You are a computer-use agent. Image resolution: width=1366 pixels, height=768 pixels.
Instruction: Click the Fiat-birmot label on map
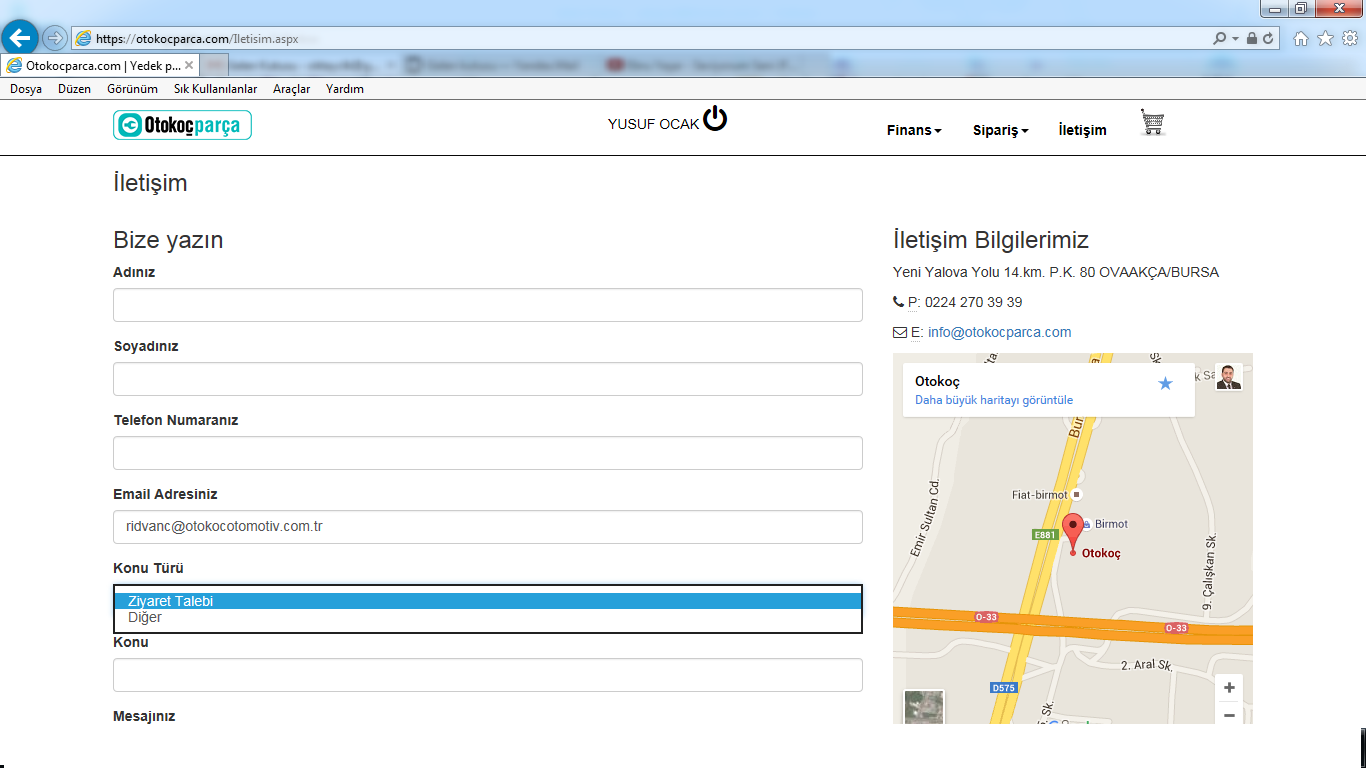pyautogui.click(x=1040, y=494)
